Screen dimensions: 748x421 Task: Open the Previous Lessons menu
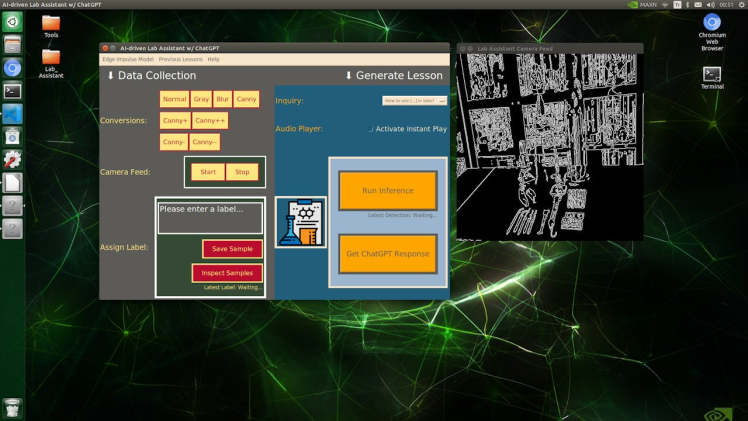click(x=180, y=60)
